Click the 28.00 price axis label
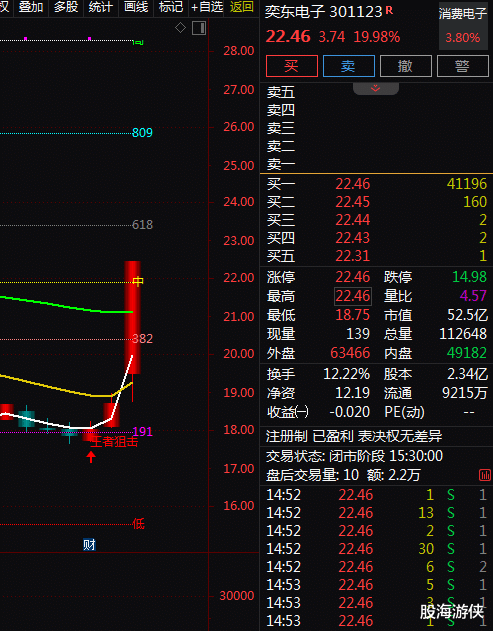493x631 pixels. [239, 51]
